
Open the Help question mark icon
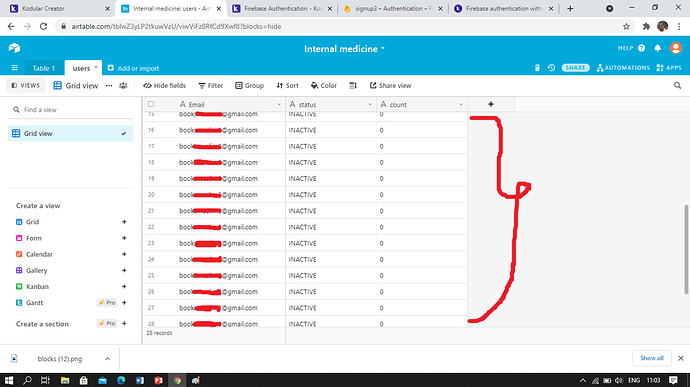tap(642, 48)
